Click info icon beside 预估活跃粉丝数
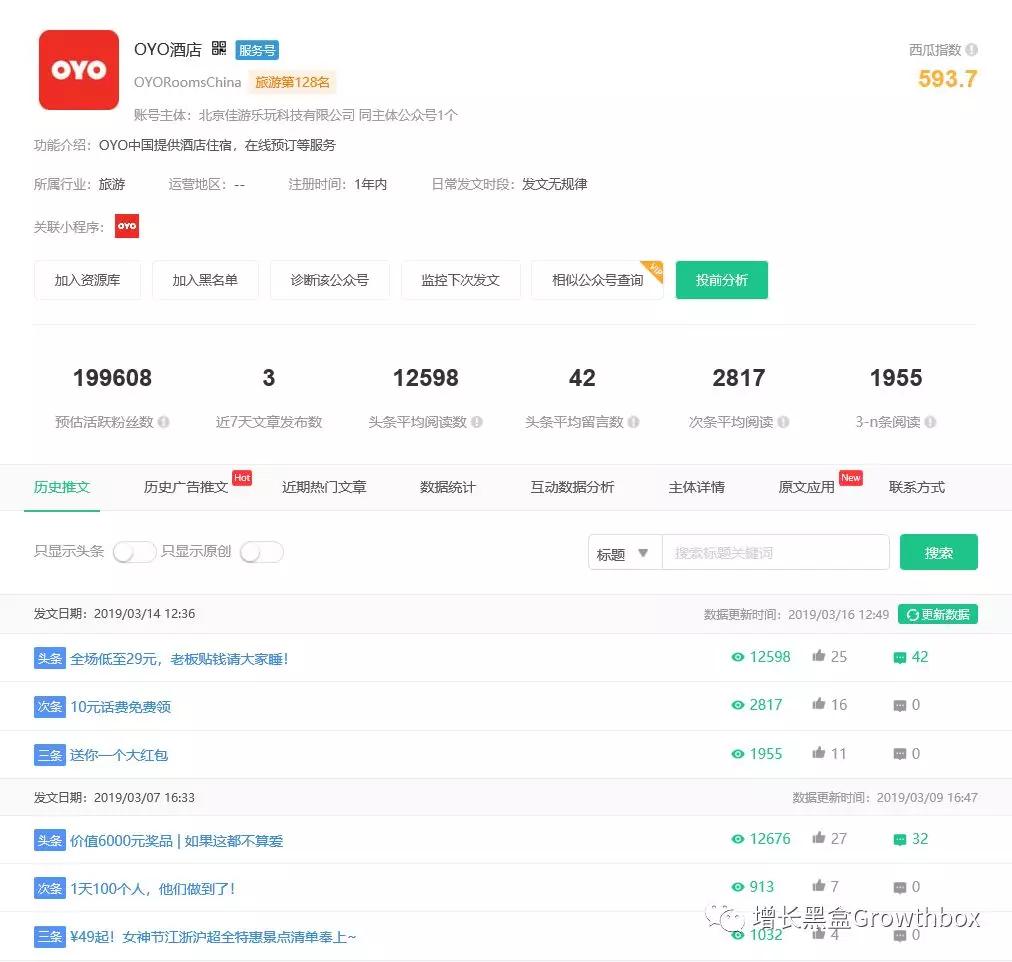1012x962 pixels. point(163,422)
